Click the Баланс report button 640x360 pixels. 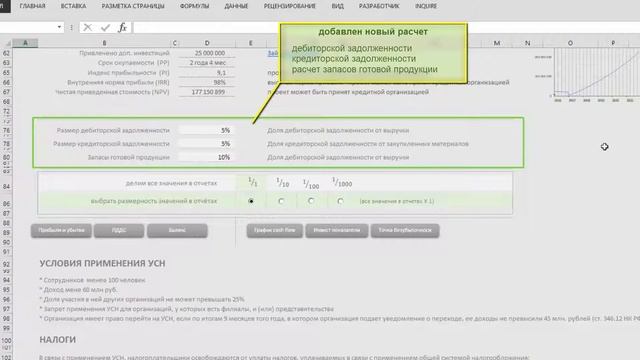coord(177,230)
